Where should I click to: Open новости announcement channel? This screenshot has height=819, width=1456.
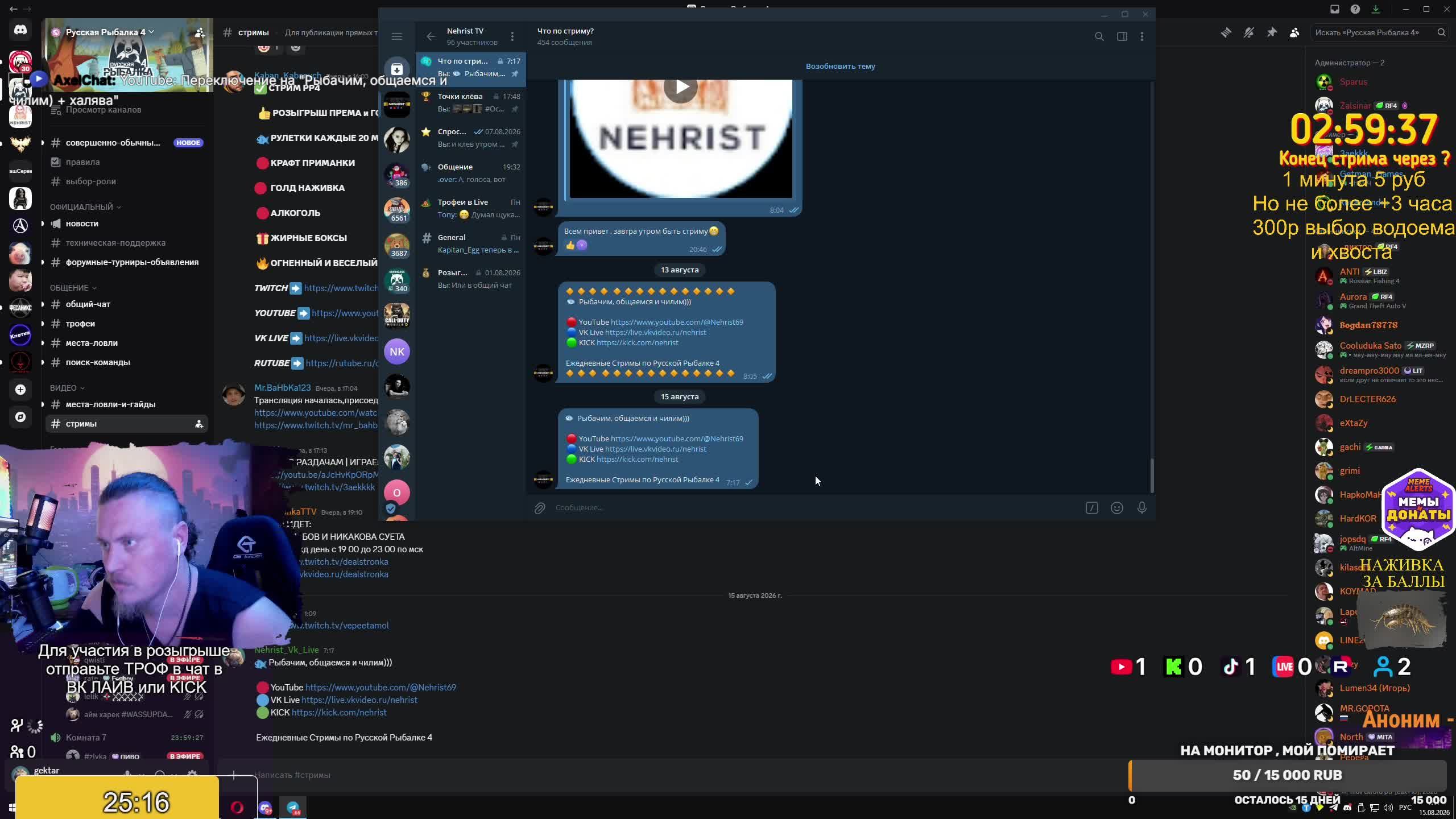coord(126,224)
